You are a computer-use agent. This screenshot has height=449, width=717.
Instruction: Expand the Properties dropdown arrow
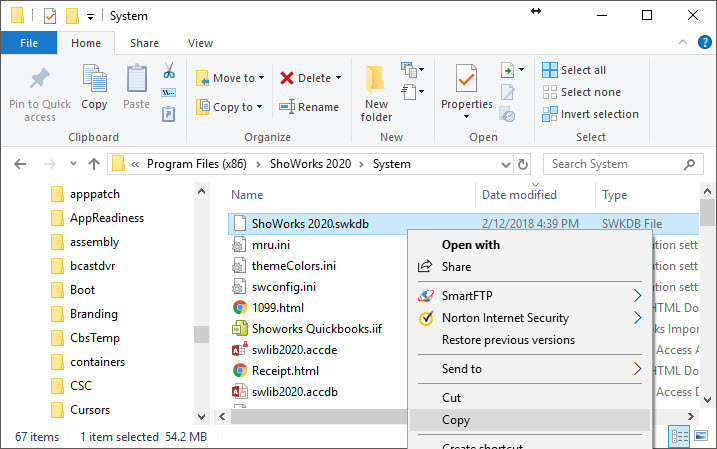pos(466,117)
